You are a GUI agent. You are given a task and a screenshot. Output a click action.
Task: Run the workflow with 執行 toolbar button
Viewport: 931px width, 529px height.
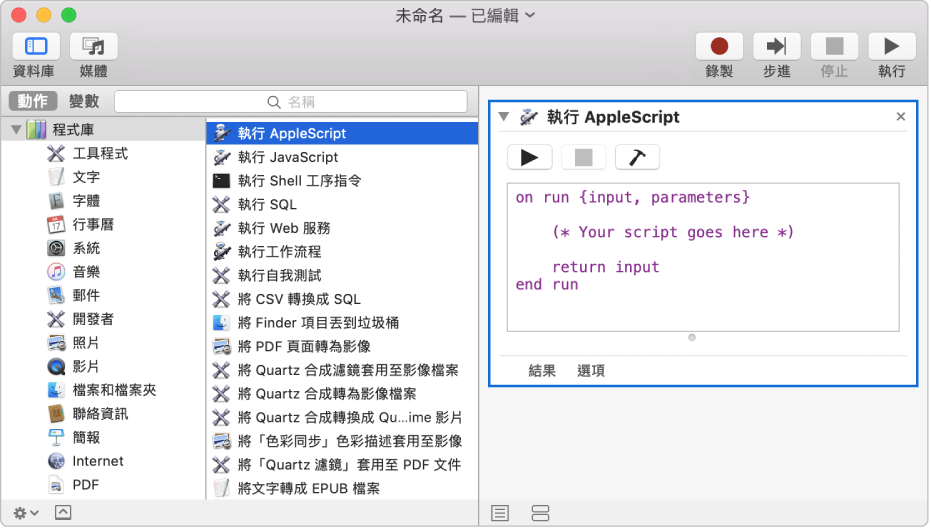point(891,46)
